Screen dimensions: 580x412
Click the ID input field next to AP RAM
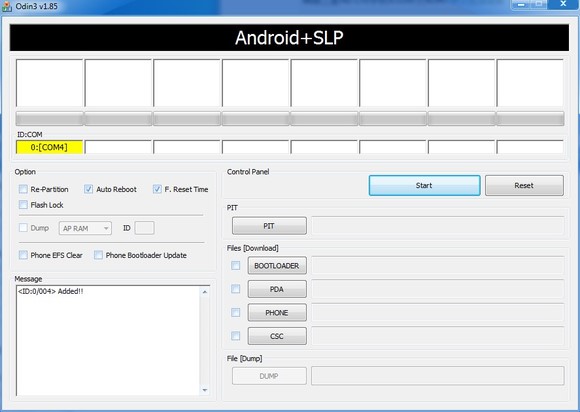point(145,228)
